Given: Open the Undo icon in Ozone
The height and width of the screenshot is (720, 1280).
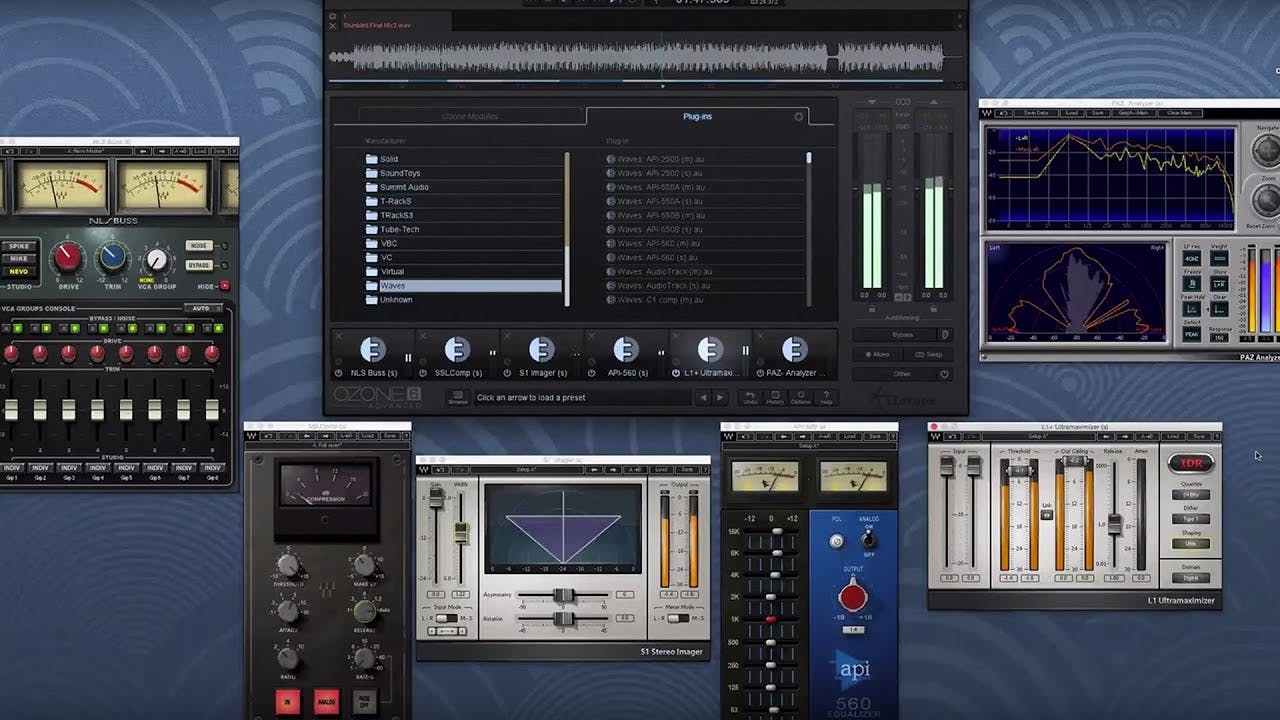Looking at the screenshot, I should 750,397.
